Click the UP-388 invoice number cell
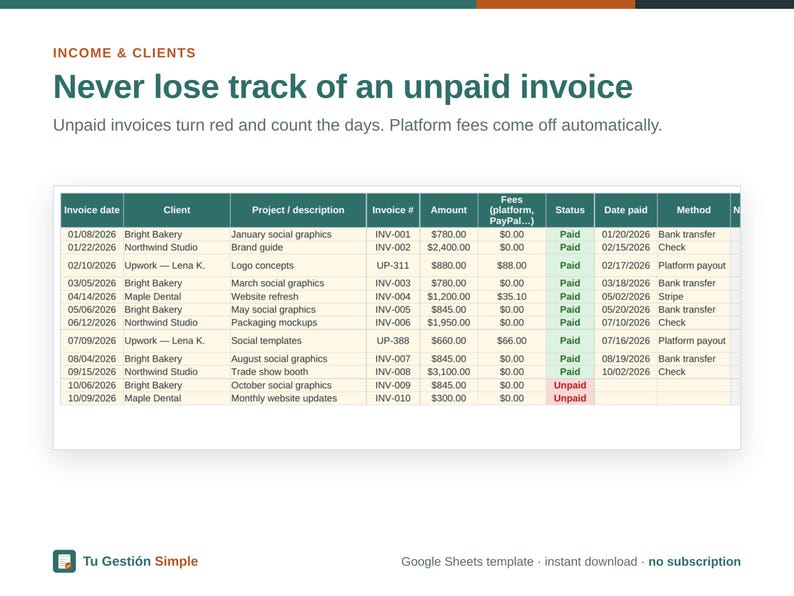Viewport: 794px width, 596px height. 393,341
